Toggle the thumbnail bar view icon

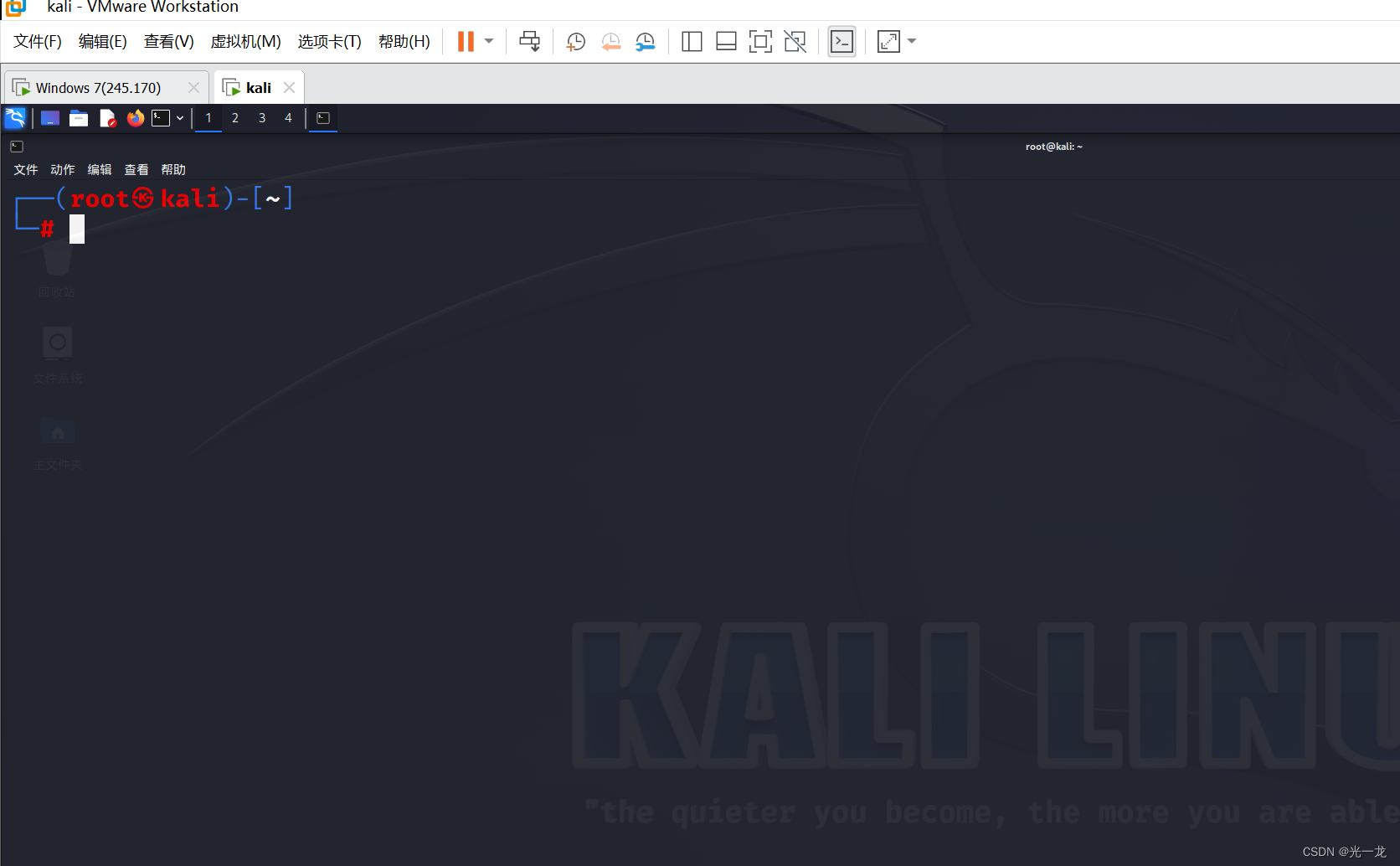pyautogui.click(x=726, y=41)
